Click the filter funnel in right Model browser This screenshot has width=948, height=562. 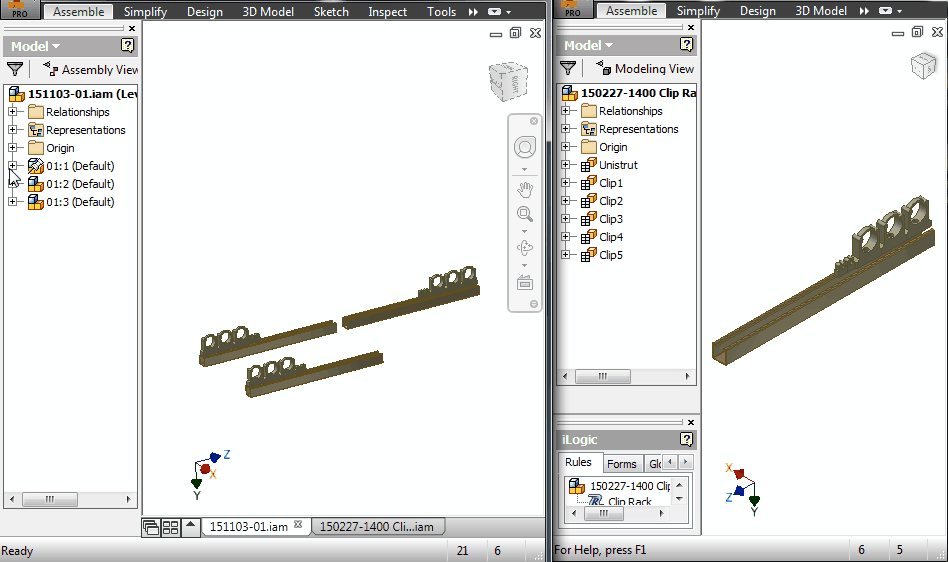point(568,68)
